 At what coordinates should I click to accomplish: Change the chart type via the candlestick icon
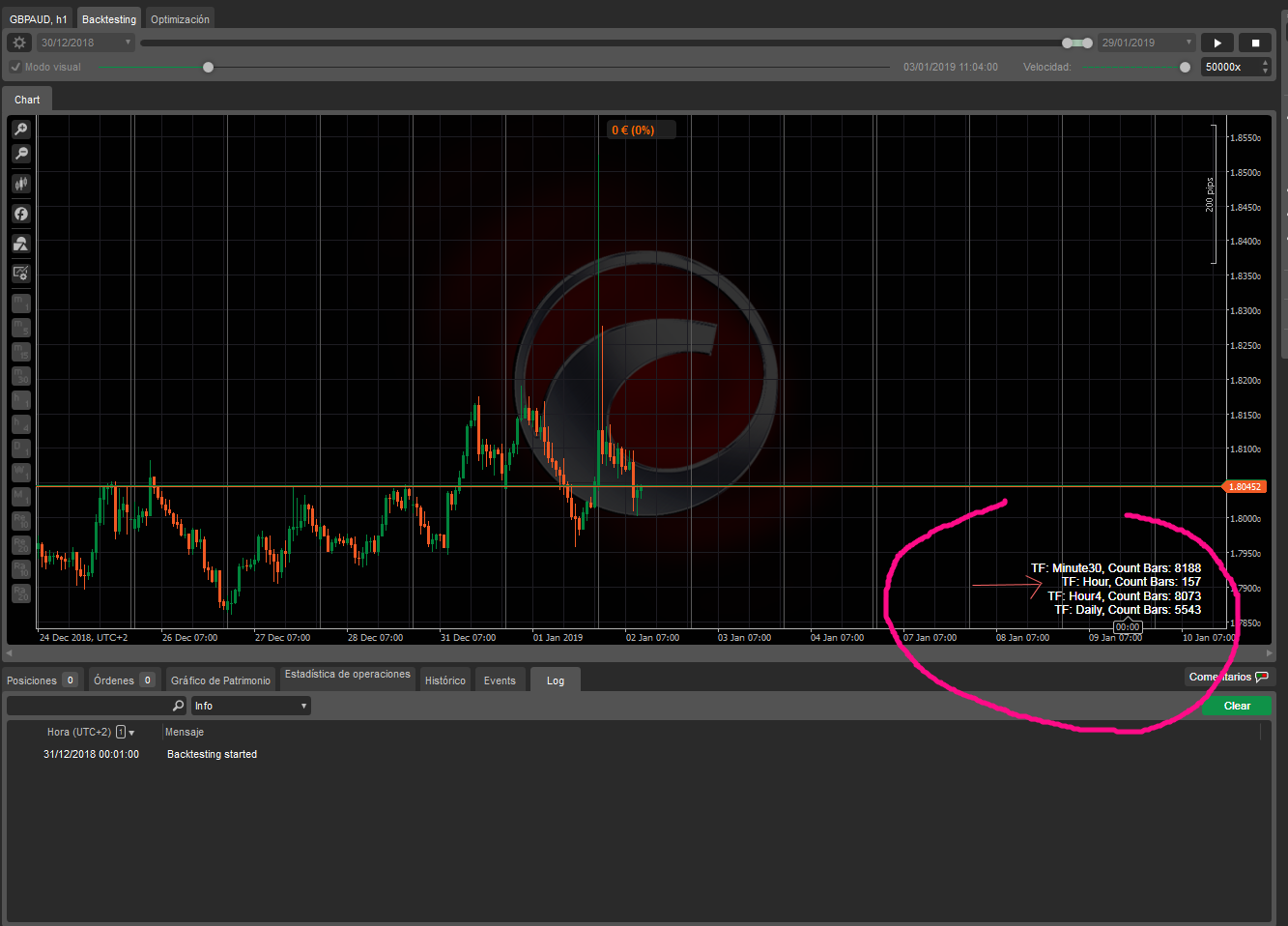click(20, 184)
